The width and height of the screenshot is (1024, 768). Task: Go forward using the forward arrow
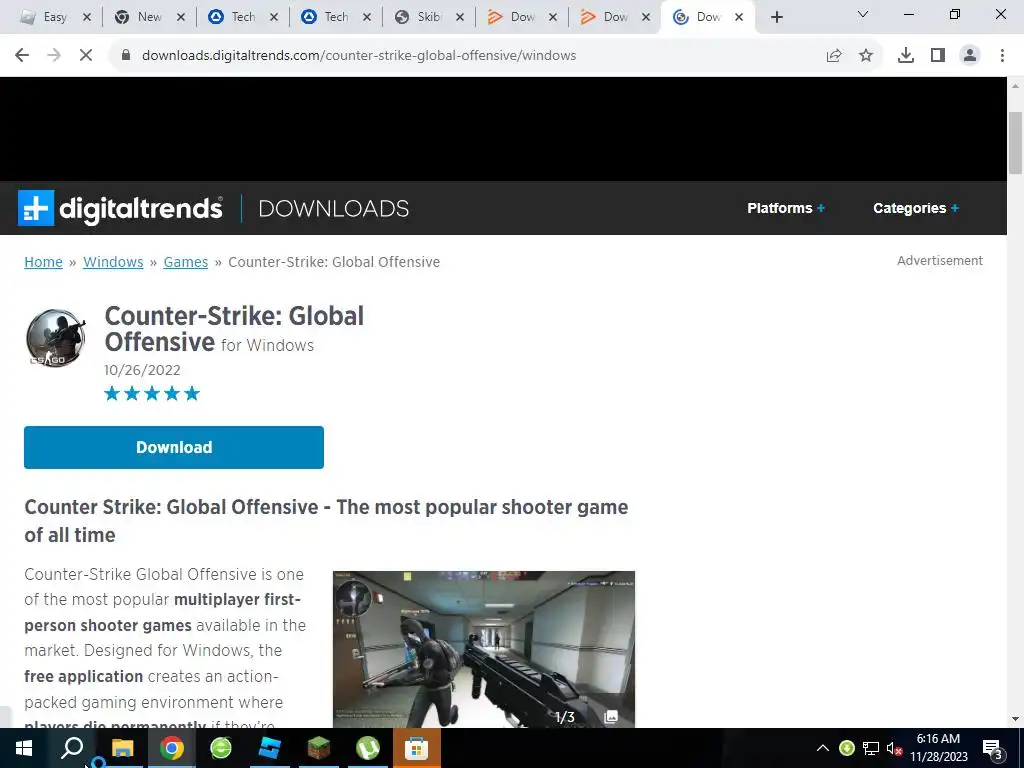coord(54,56)
